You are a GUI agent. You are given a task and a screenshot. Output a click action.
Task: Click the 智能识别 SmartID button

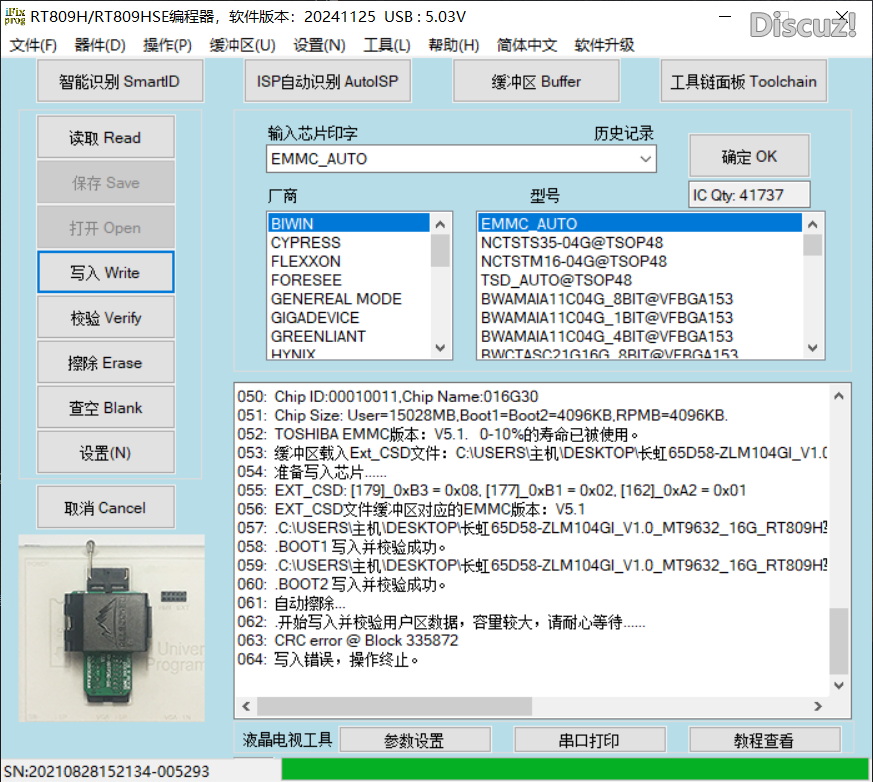click(x=119, y=81)
